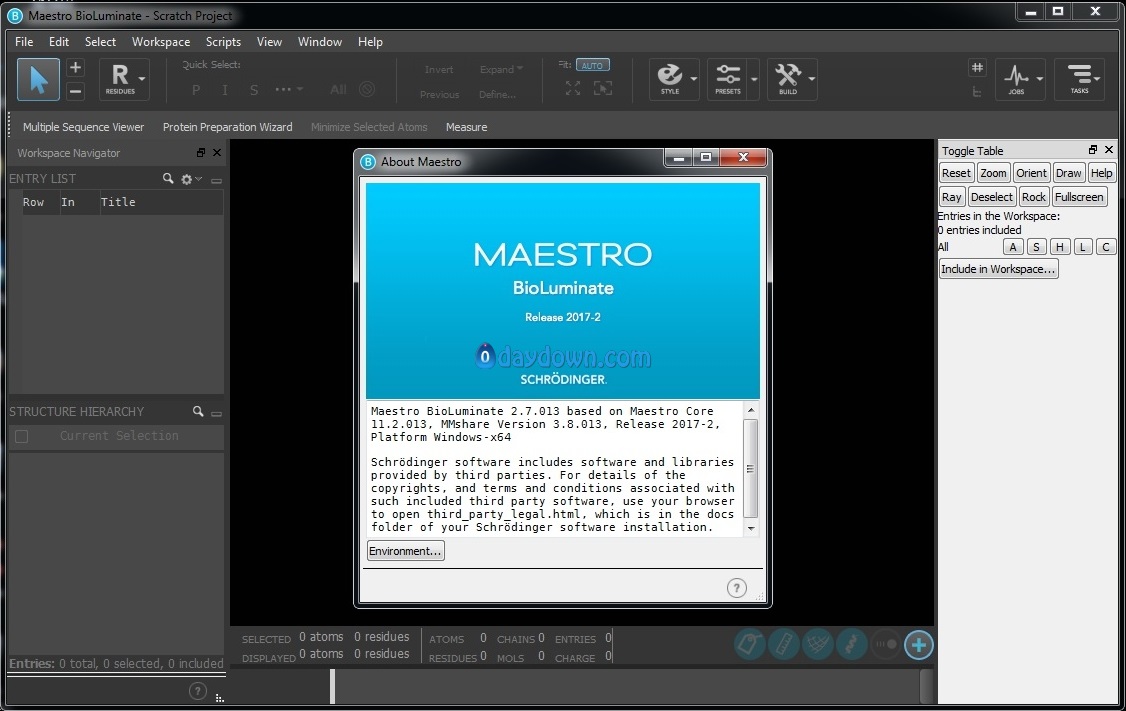The height and width of the screenshot is (711, 1126).
Task: Open the Build dropdown arrow
Action: (811, 79)
